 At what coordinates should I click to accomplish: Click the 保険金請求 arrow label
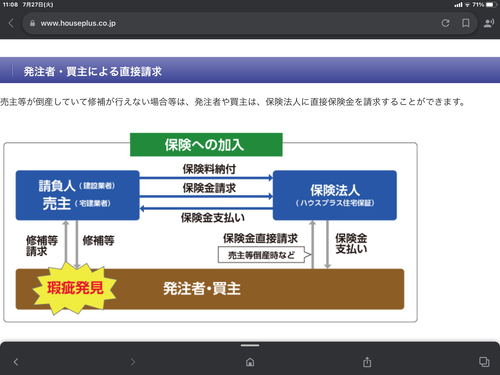click(x=209, y=188)
